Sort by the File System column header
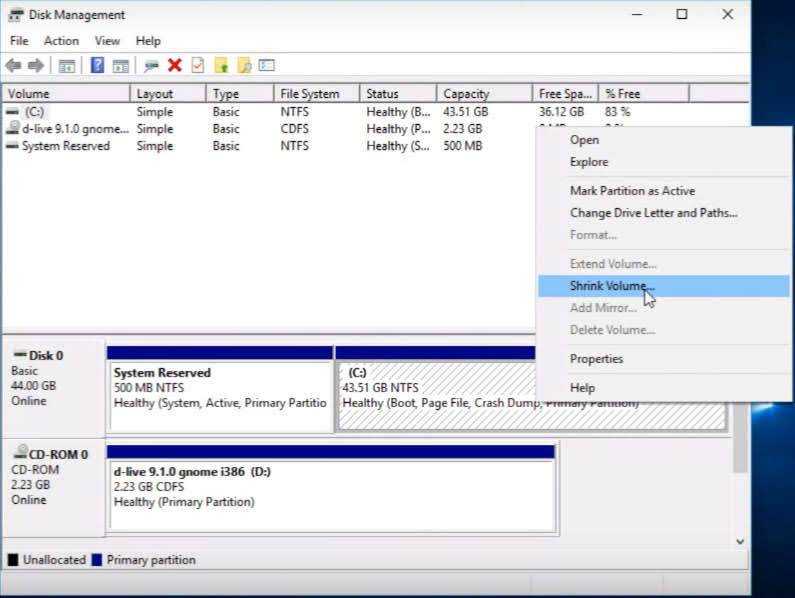 (x=317, y=94)
